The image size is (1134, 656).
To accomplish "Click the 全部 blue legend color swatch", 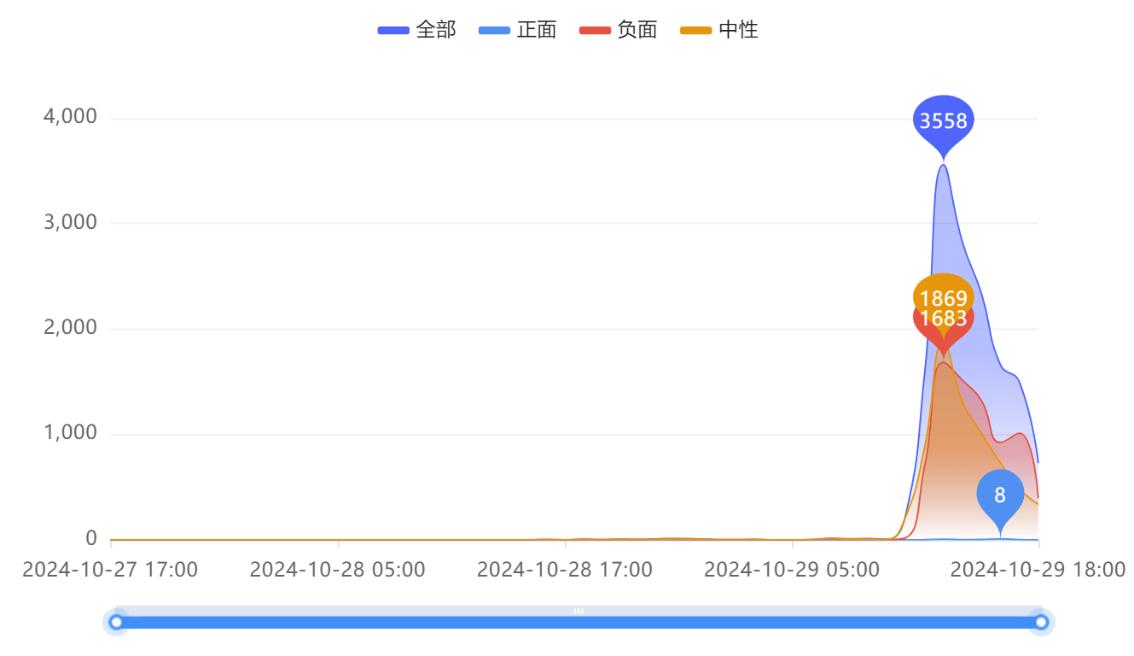I will 393,30.
